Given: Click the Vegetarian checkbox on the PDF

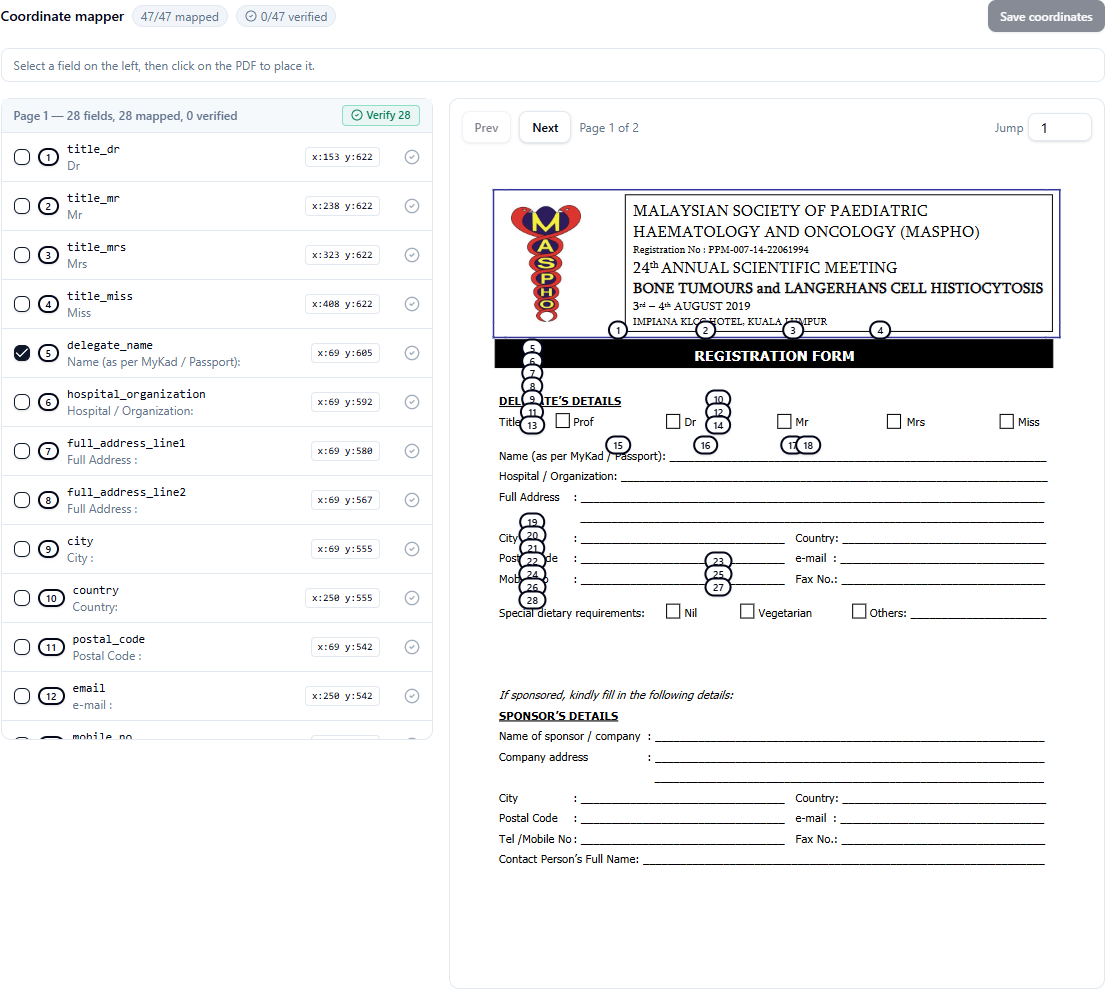Looking at the screenshot, I should [747, 611].
